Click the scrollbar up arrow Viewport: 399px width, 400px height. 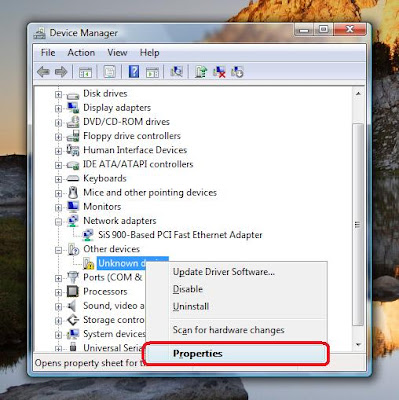pyautogui.click(x=358, y=94)
